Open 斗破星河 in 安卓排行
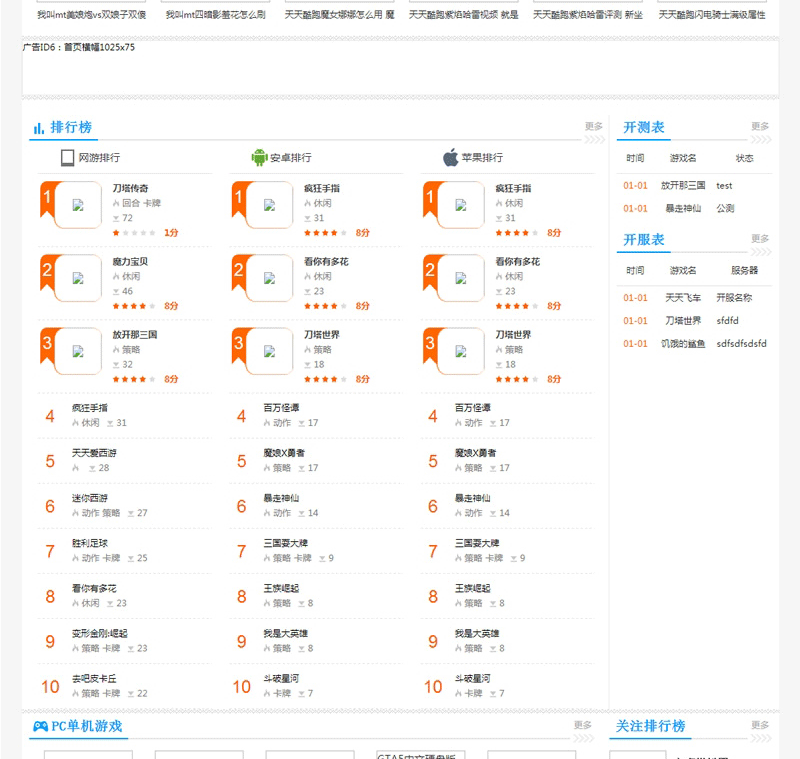The height and width of the screenshot is (759, 800). point(282,679)
